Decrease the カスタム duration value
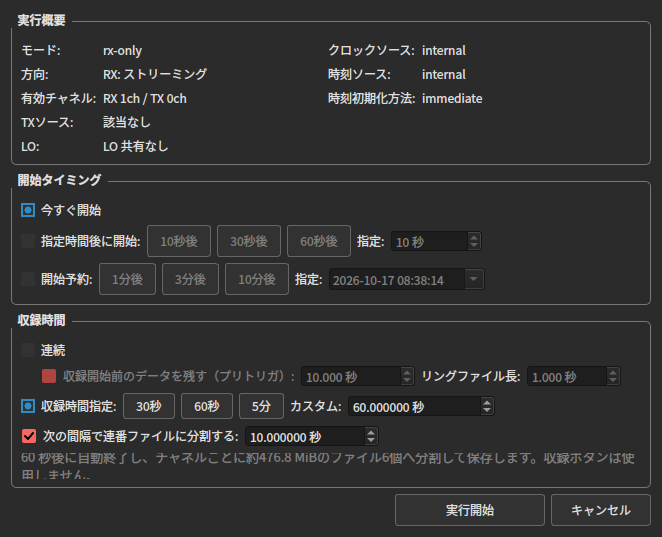This screenshot has height=537, width=662. click(487, 411)
